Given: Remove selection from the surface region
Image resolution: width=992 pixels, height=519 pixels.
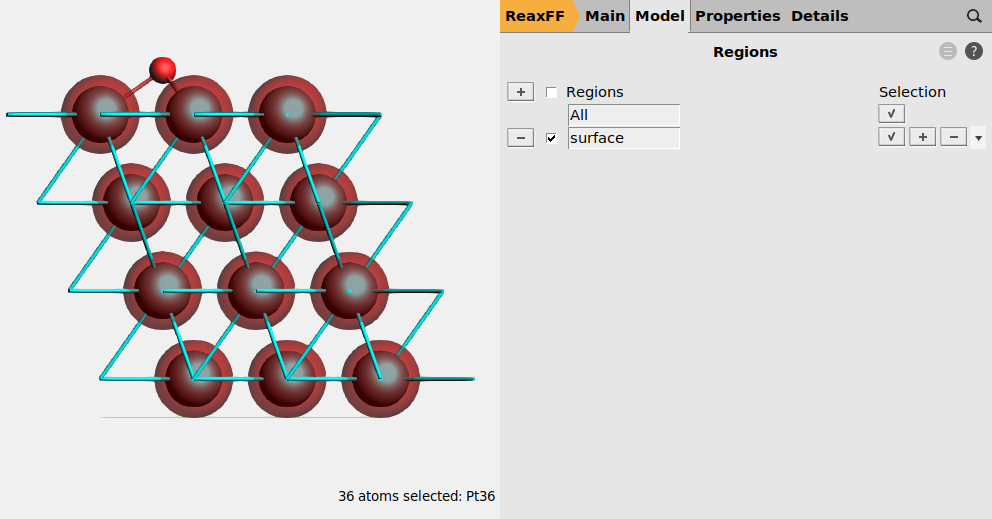Looking at the screenshot, I should pyautogui.click(x=953, y=137).
